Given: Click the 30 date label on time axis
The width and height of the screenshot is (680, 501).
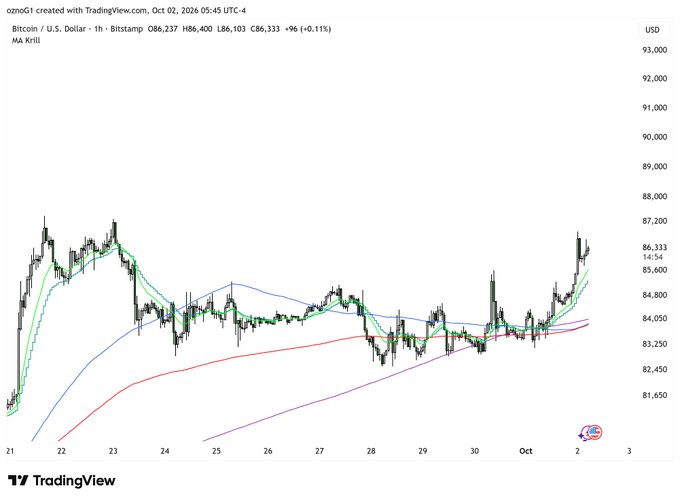Looking at the screenshot, I should point(474,451).
